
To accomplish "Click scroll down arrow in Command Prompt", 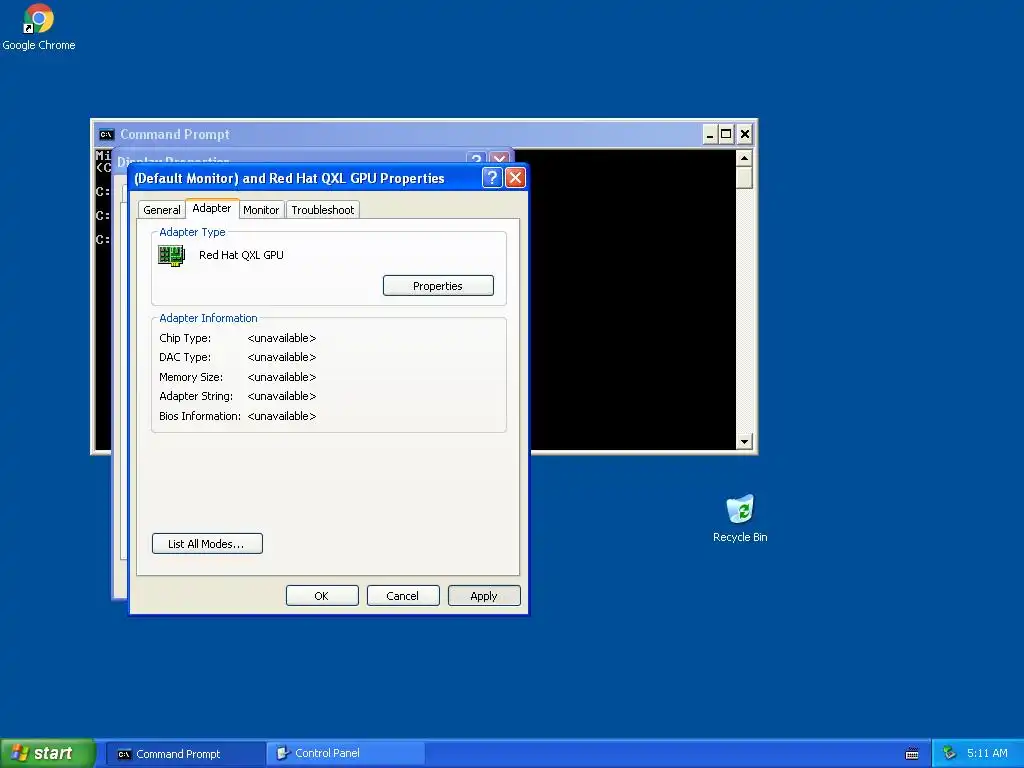I will (744, 441).
